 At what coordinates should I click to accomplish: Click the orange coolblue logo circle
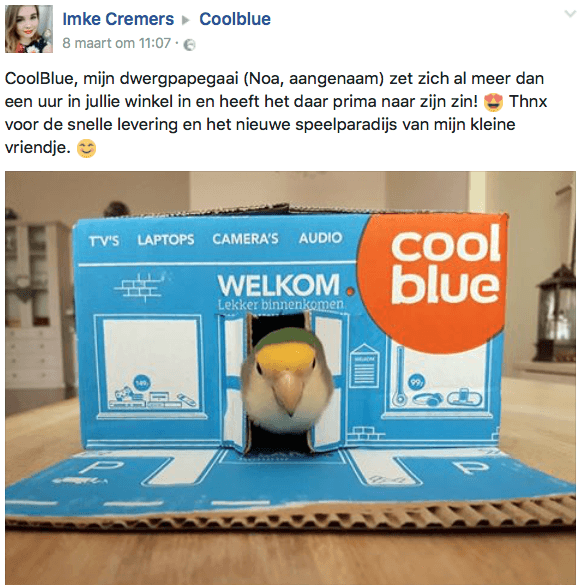tap(432, 282)
